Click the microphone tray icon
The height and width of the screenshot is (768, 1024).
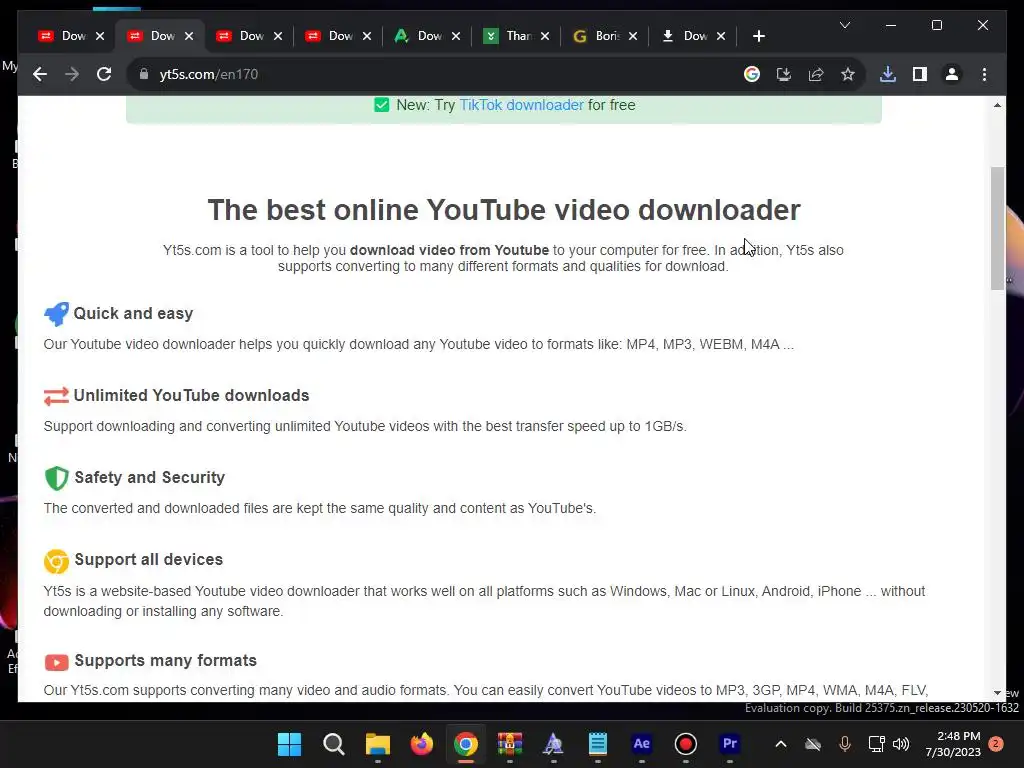click(844, 744)
